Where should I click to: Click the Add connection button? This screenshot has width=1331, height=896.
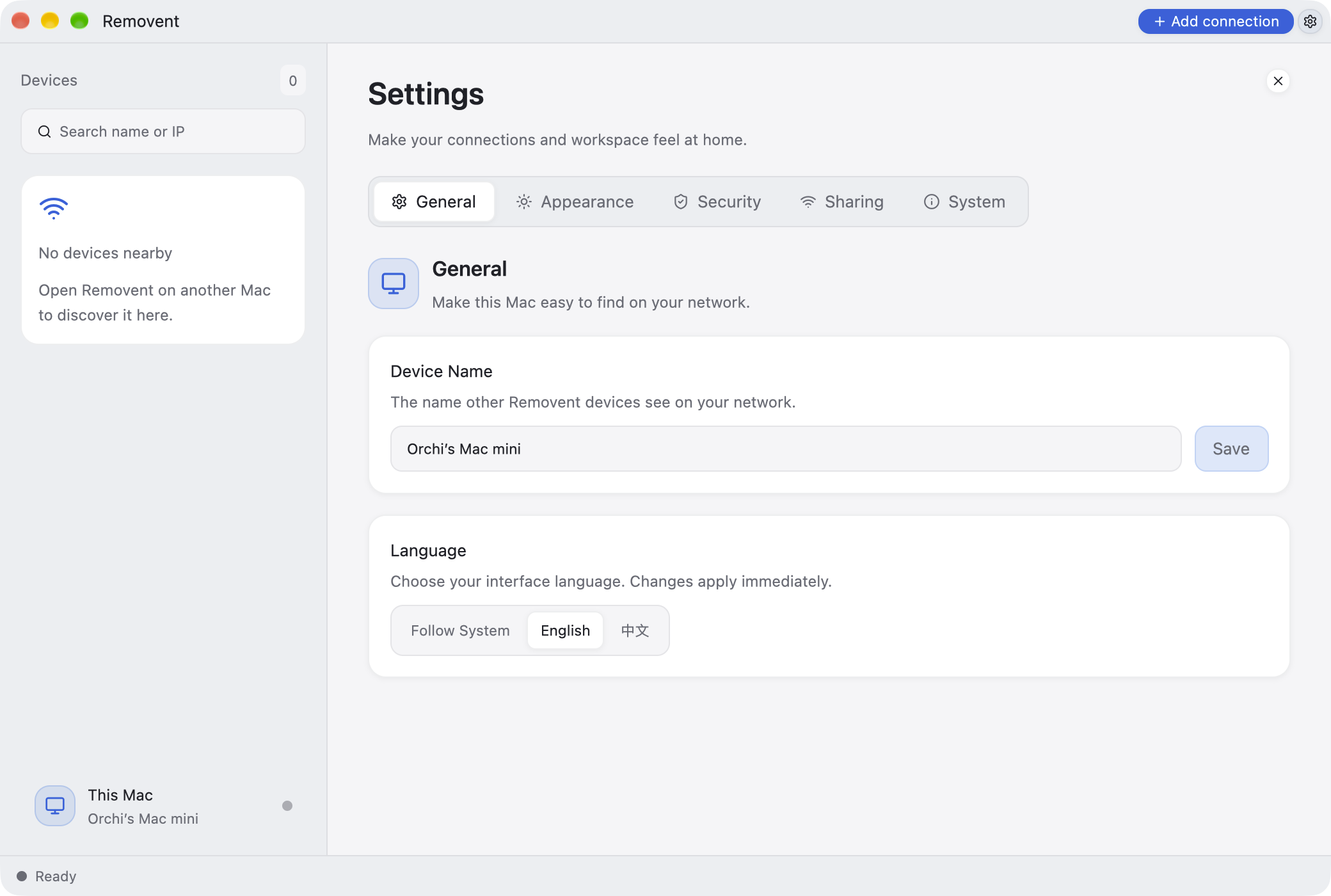tap(1216, 21)
